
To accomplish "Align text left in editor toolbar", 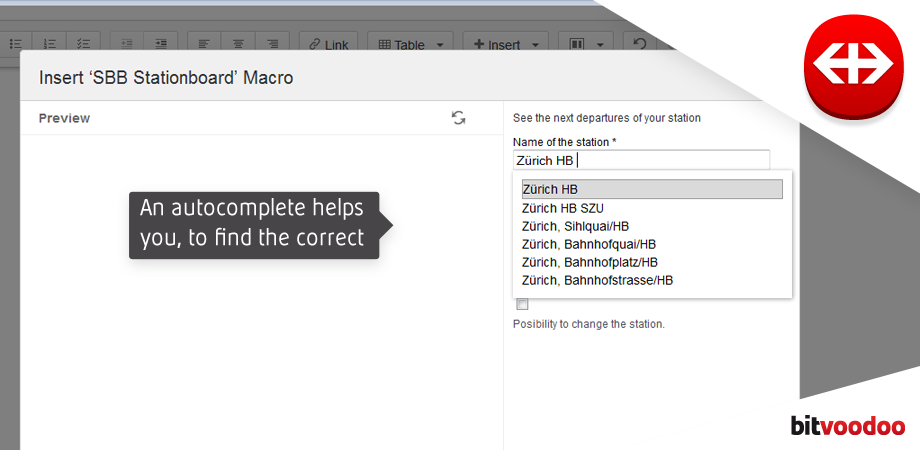I will [x=204, y=45].
